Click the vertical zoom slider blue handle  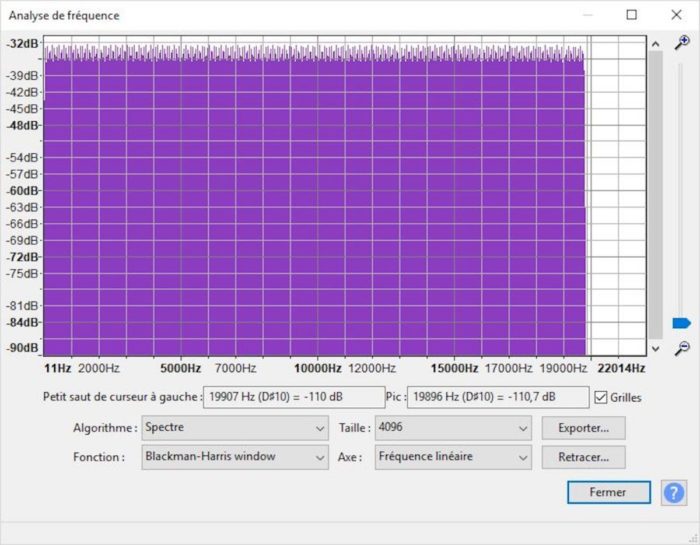681,323
